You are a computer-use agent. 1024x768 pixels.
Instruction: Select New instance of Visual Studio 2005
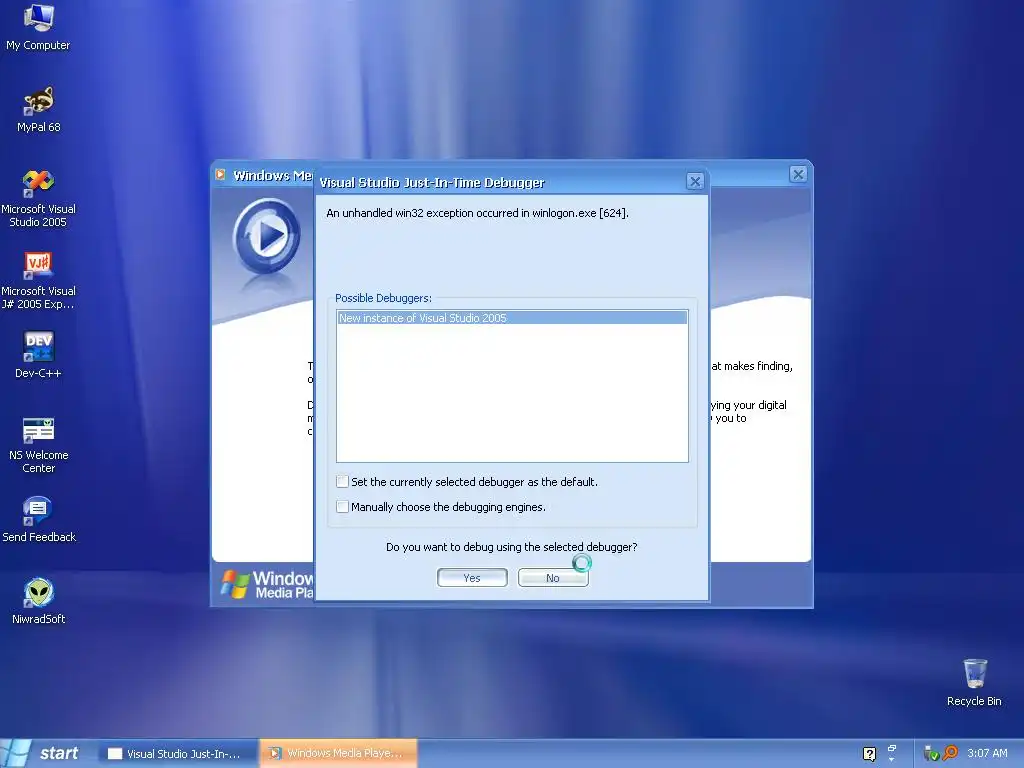[512, 318]
